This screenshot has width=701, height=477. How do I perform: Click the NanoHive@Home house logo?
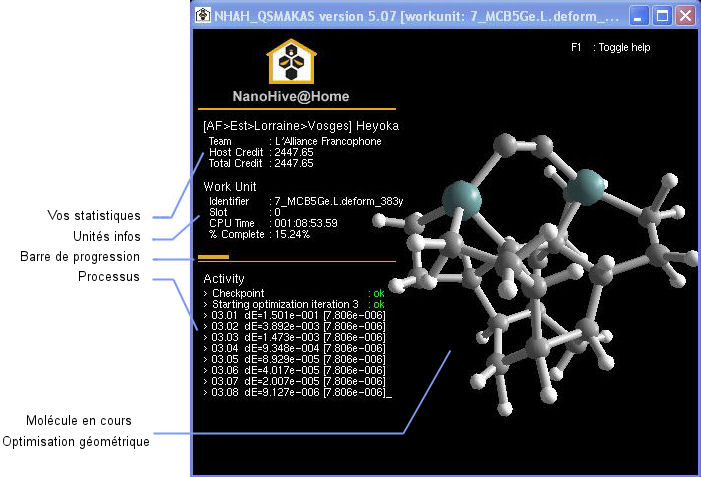tap(292, 61)
